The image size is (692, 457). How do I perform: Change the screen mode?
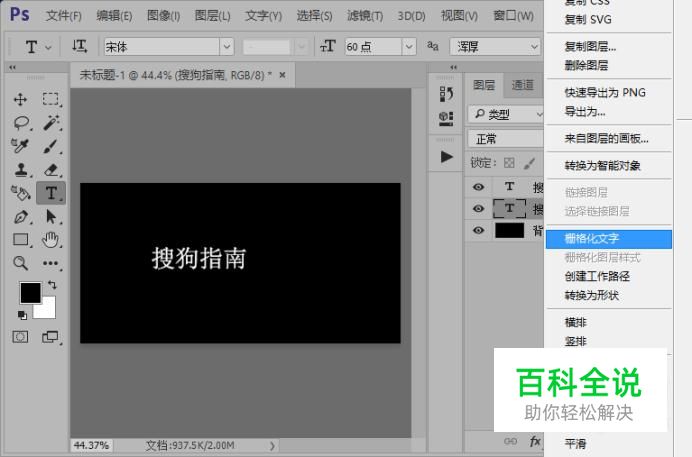click(50, 337)
